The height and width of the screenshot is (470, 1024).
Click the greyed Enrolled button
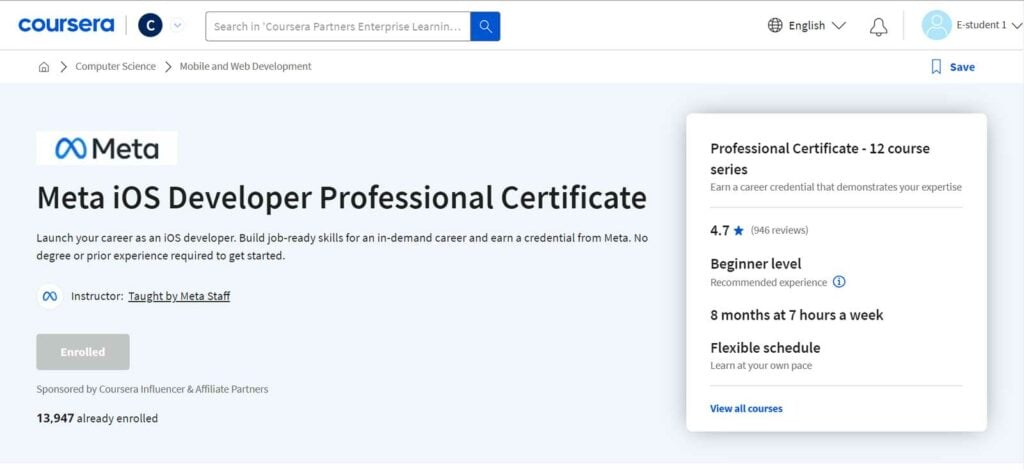(83, 352)
